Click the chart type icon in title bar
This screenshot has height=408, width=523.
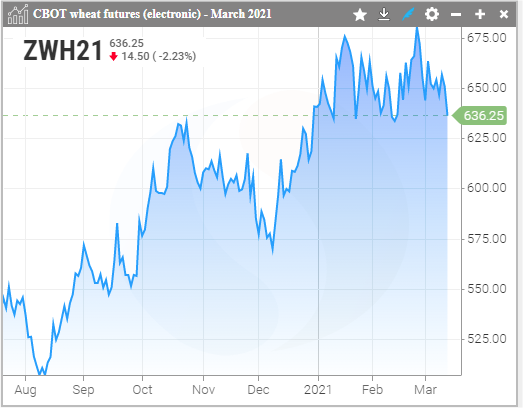pyautogui.click(x=18, y=15)
